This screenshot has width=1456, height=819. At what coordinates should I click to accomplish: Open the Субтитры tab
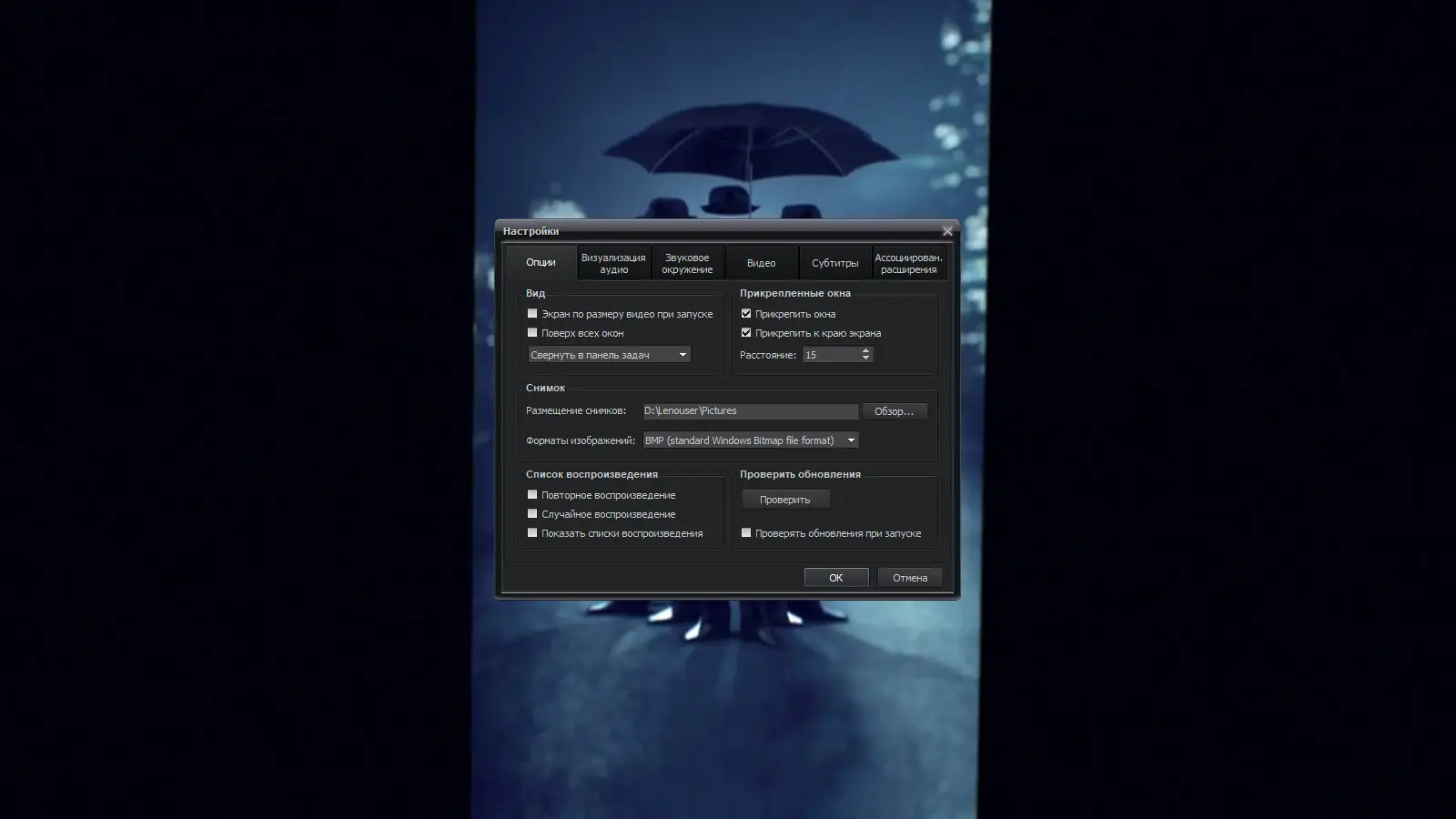click(x=834, y=263)
